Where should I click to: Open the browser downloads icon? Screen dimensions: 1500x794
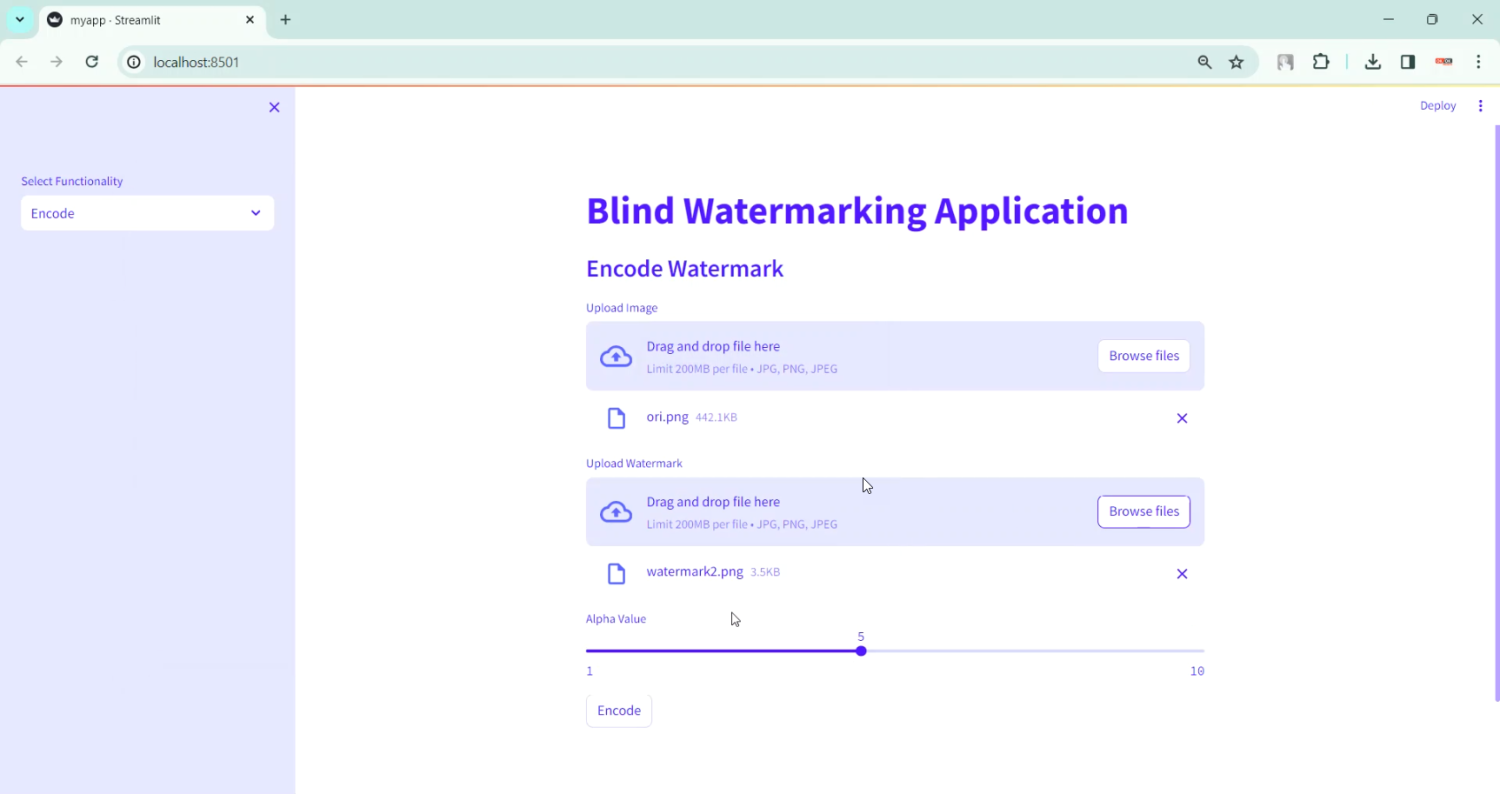(x=1373, y=62)
